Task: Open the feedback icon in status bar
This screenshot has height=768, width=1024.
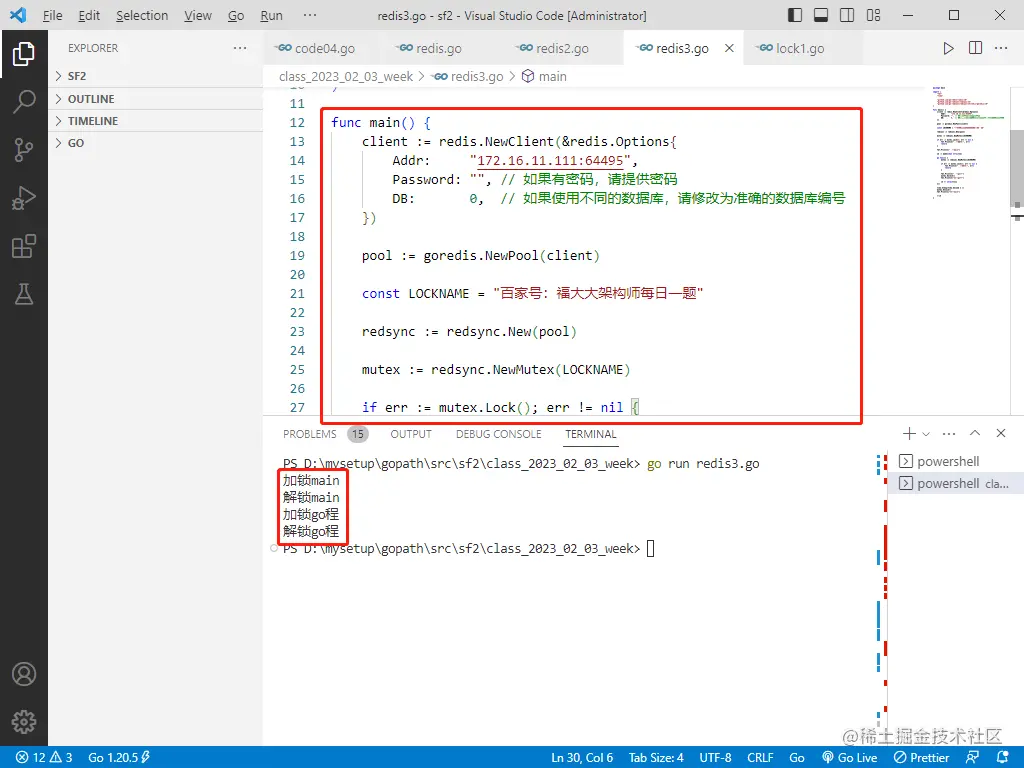Action: 972,758
